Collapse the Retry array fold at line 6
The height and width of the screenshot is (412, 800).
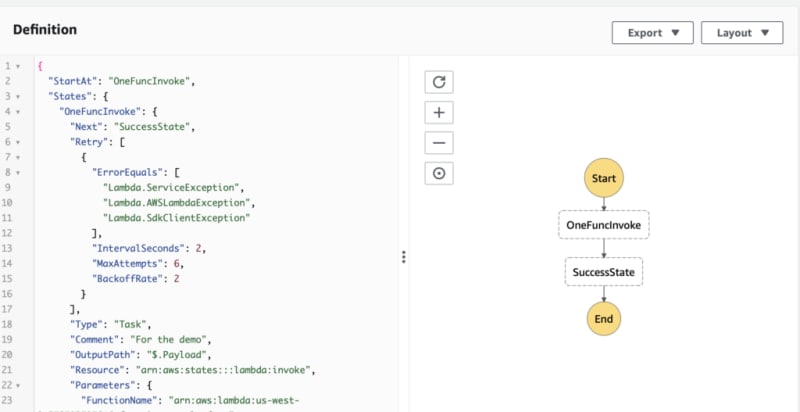[18, 142]
